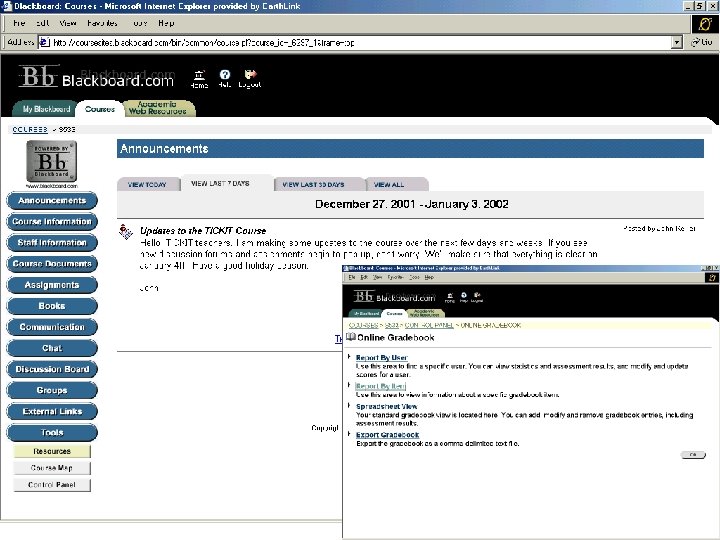Viewport: 720px width, 540px height.
Task: Click the Logout icon in main window
Action: (250, 78)
